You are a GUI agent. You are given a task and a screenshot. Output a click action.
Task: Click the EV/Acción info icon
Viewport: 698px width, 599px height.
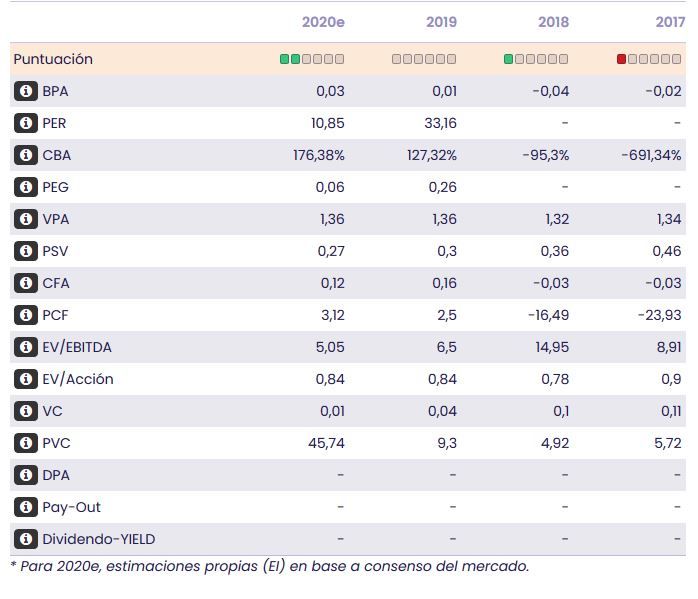(x=25, y=379)
